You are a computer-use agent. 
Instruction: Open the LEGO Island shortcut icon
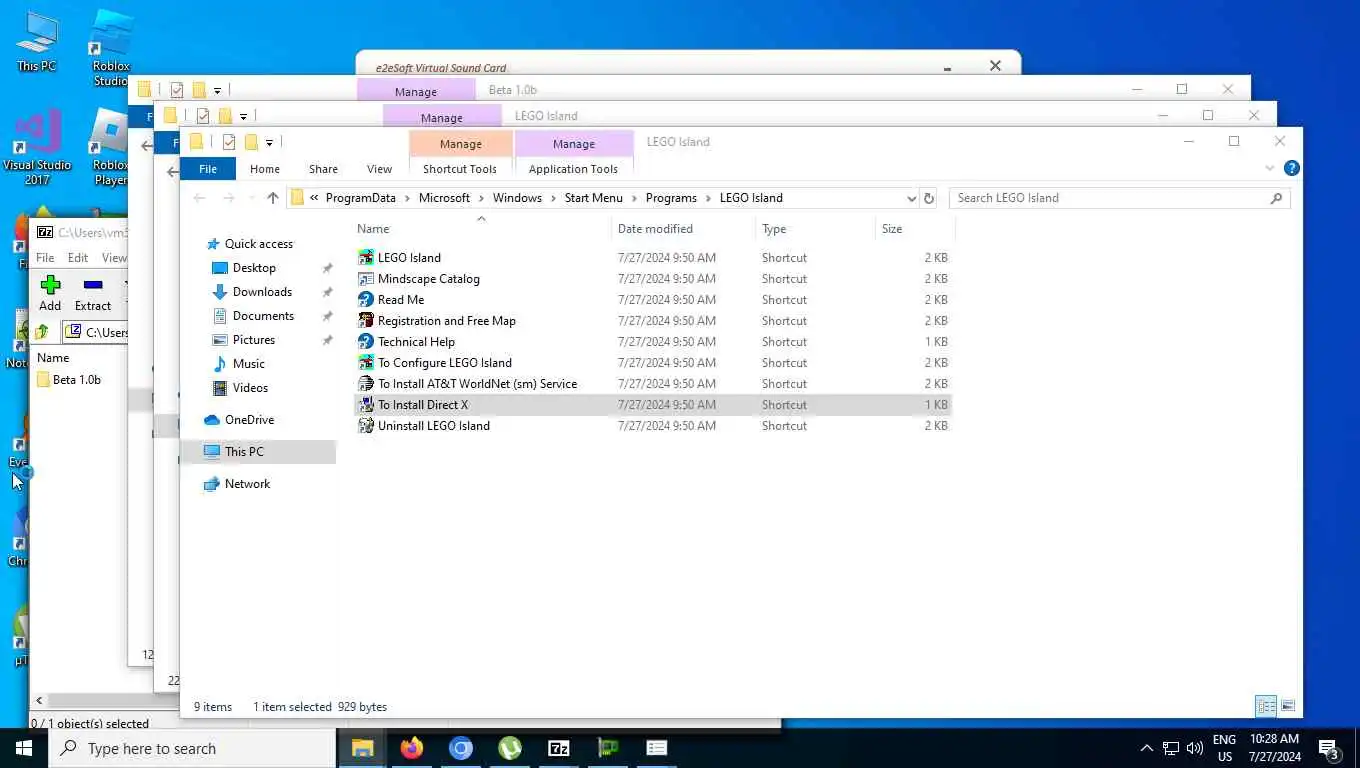(366, 258)
